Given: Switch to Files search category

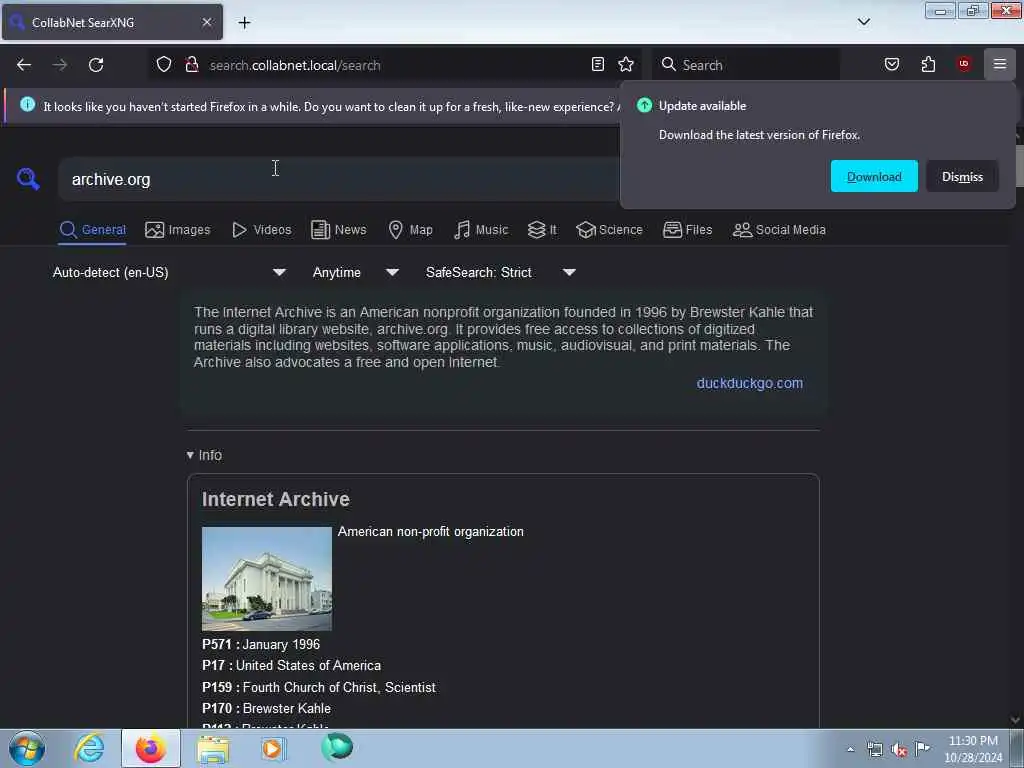Looking at the screenshot, I should [687, 230].
